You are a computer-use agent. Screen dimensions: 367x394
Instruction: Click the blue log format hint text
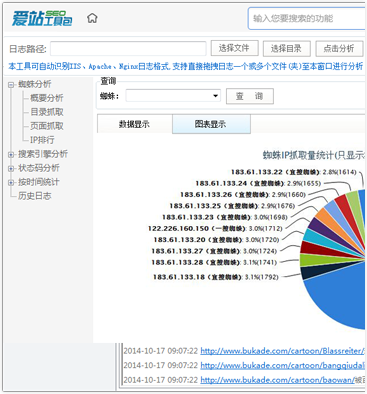click(185, 66)
